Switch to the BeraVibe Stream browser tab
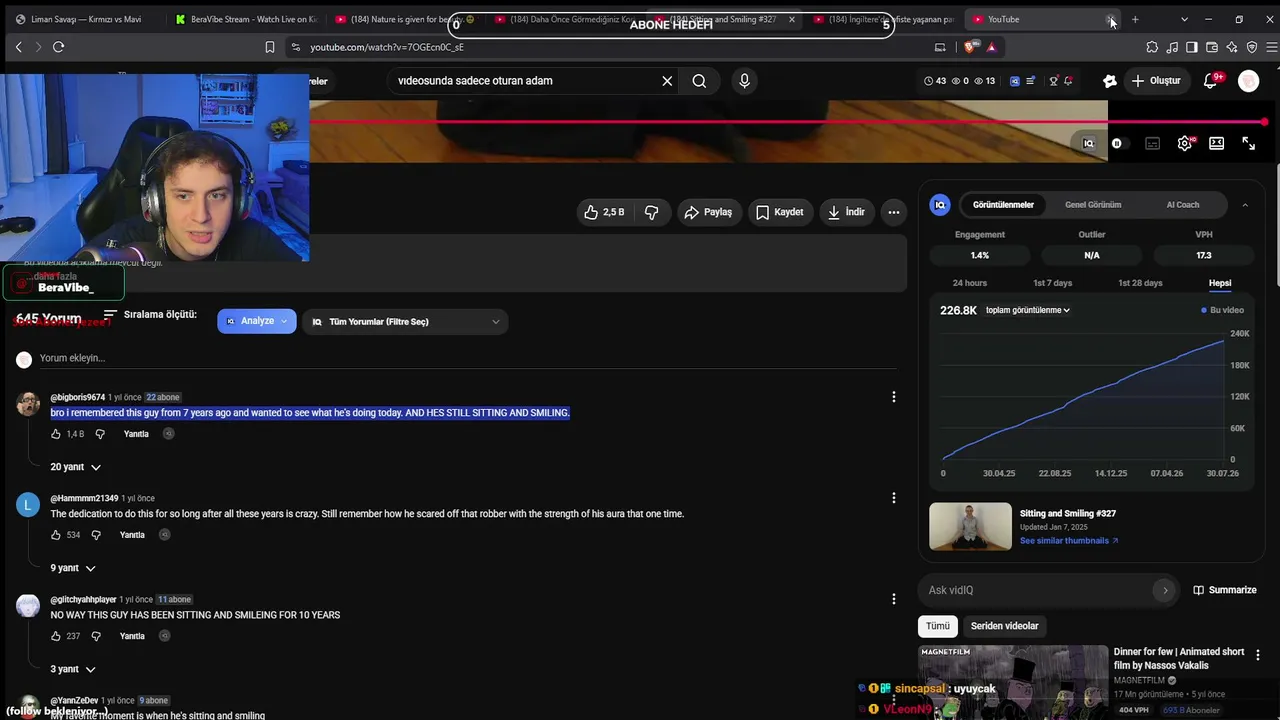 tap(245, 19)
